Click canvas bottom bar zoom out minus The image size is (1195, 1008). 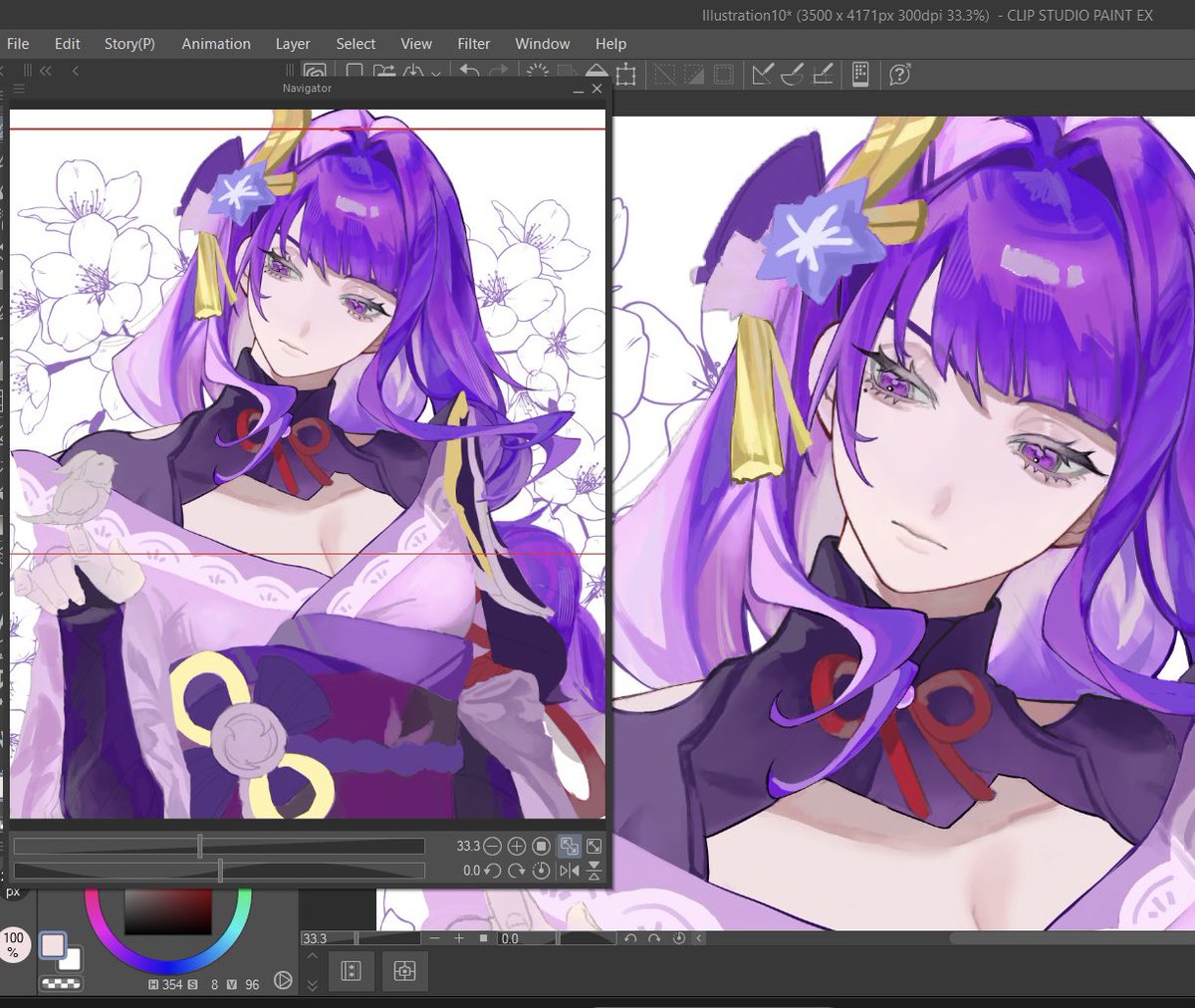(435, 938)
